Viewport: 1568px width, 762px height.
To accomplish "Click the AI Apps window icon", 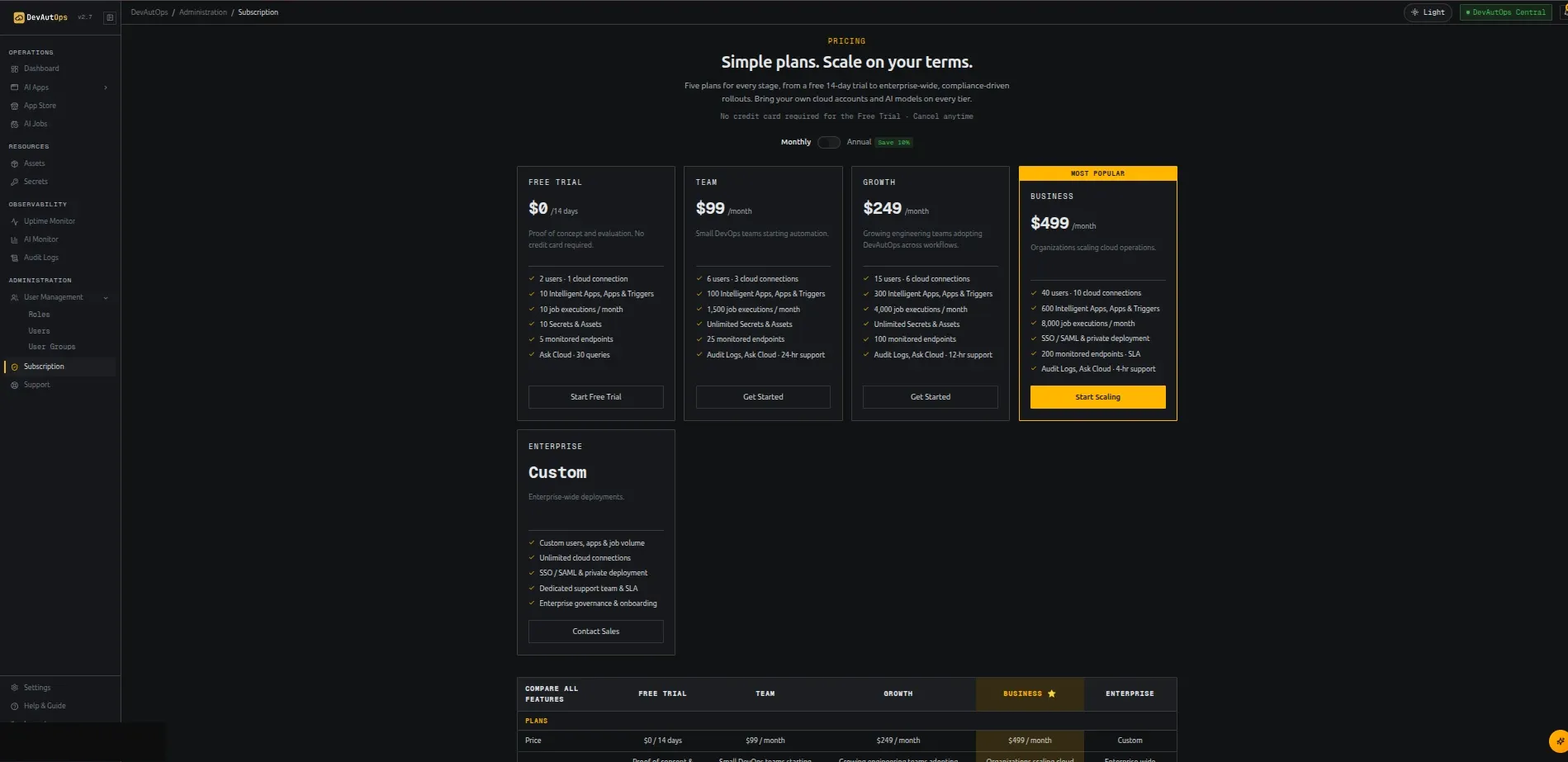I will pyautogui.click(x=14, y=88).
